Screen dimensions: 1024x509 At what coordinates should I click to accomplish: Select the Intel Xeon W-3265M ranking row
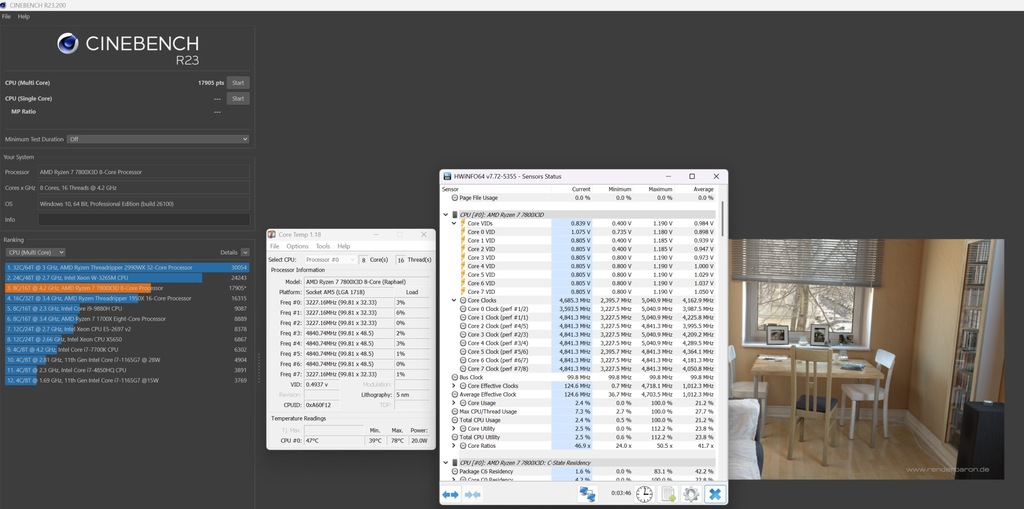[127, 278]
